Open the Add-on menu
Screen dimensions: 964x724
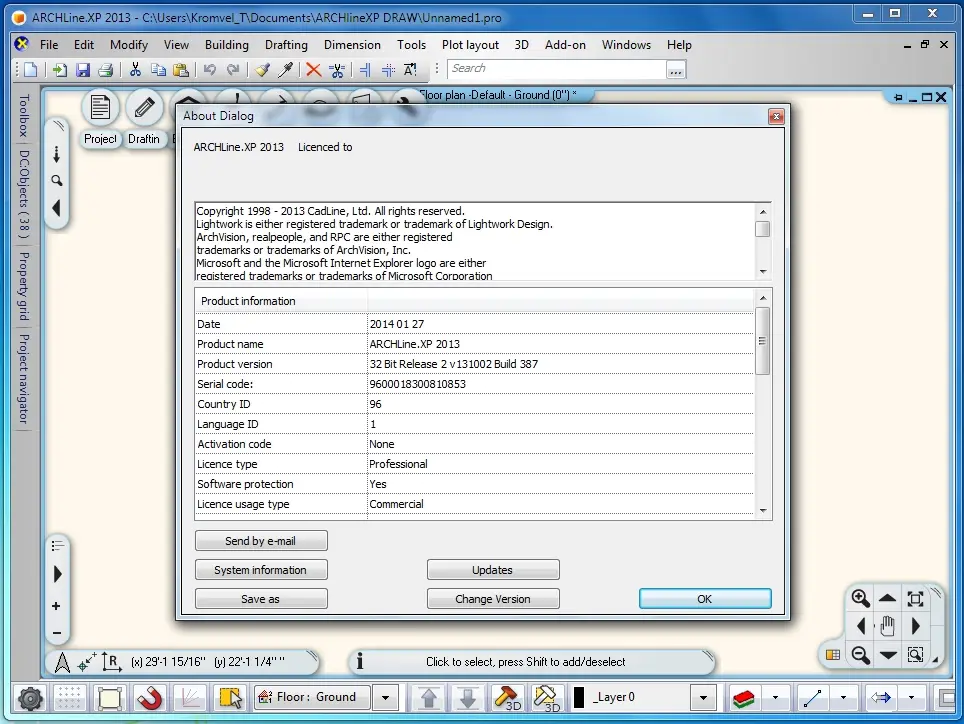[x=565, y=45]
